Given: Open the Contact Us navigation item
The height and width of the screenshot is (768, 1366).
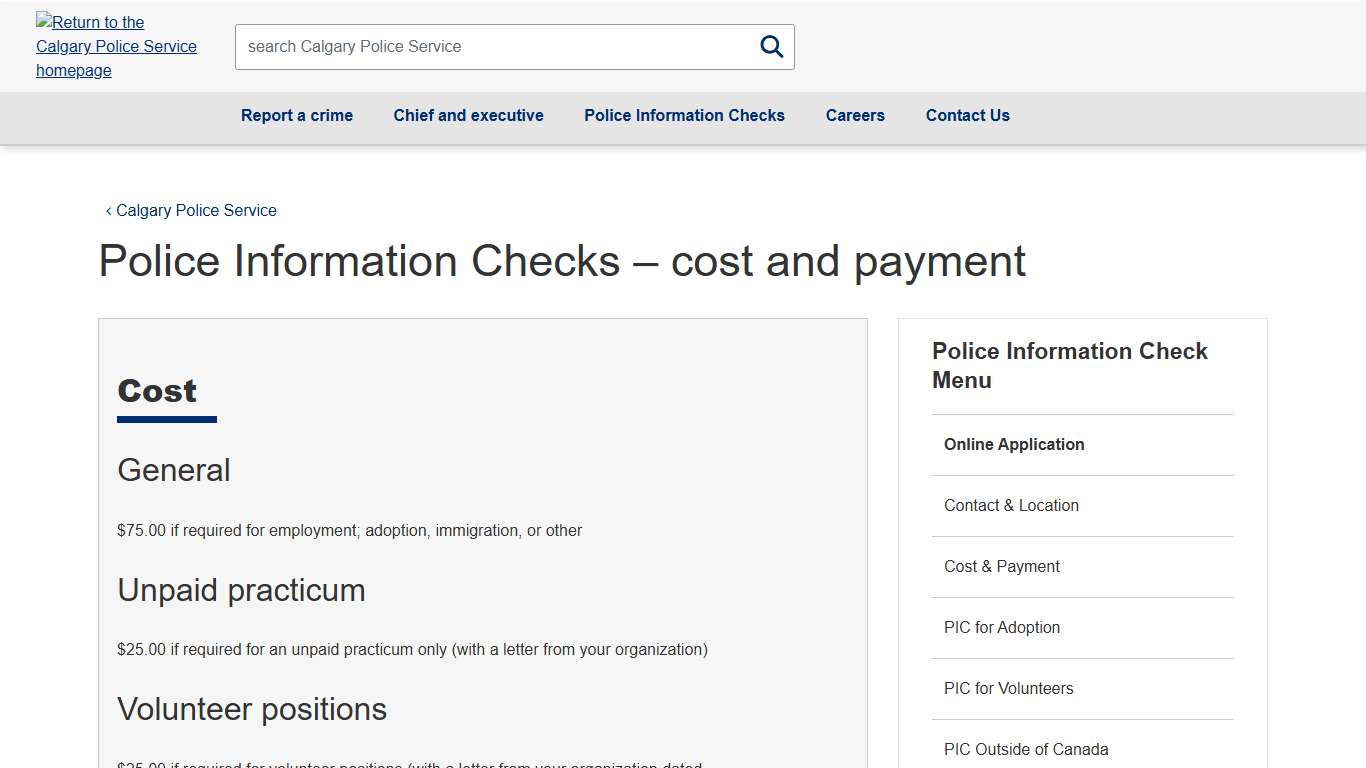Looking at the screenshot, I should click(967, 115).
